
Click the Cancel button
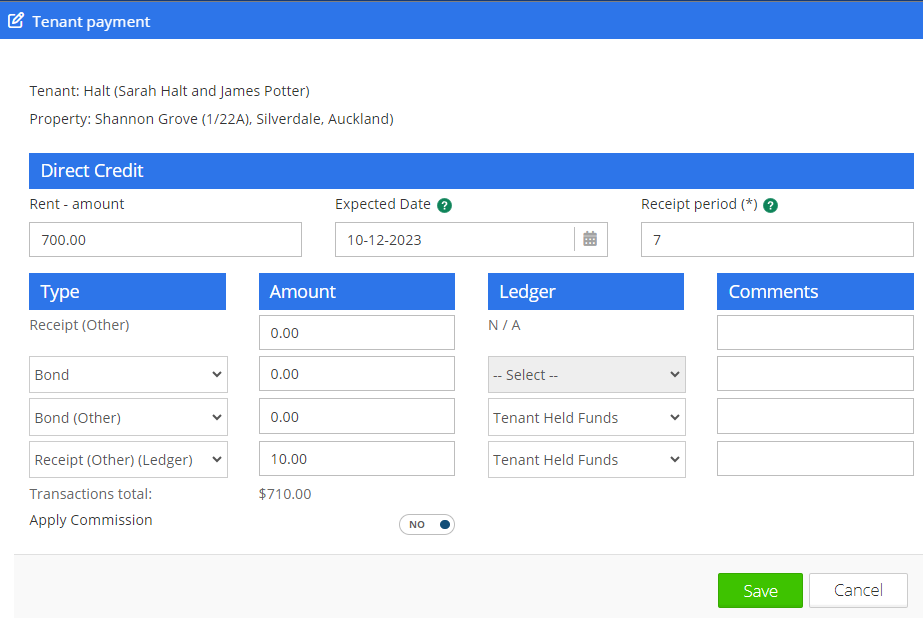[858, 590]
